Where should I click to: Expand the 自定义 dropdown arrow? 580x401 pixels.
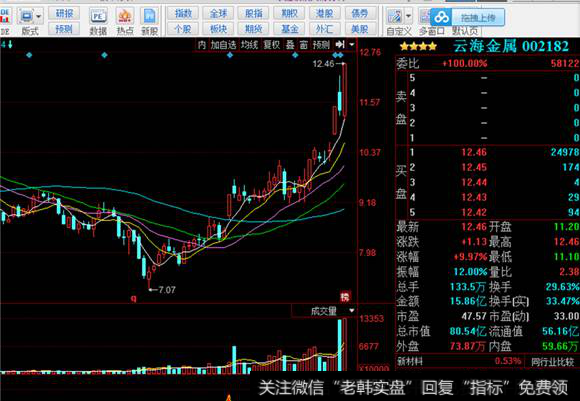point(408,16)
